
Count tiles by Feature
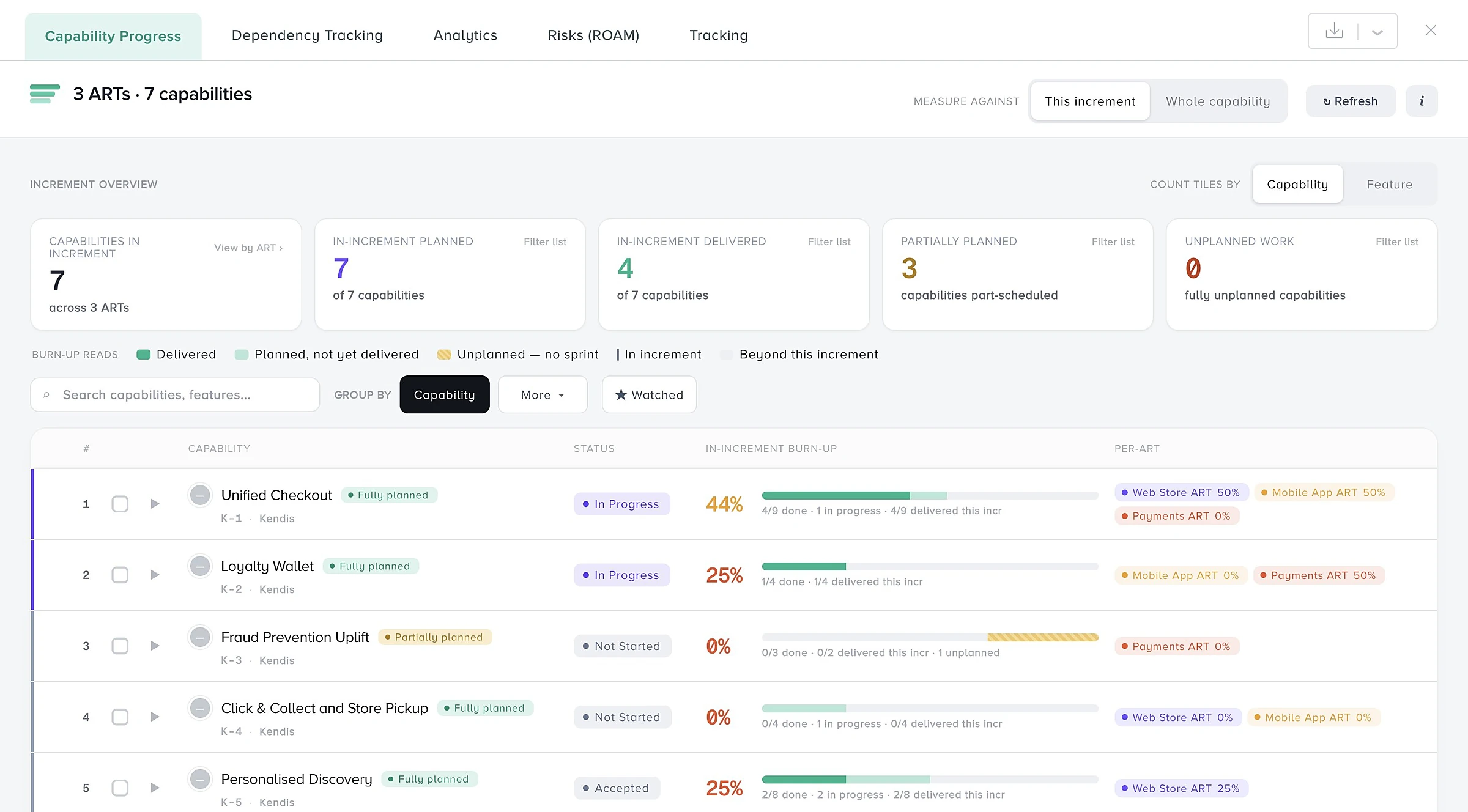(1389, 184)
